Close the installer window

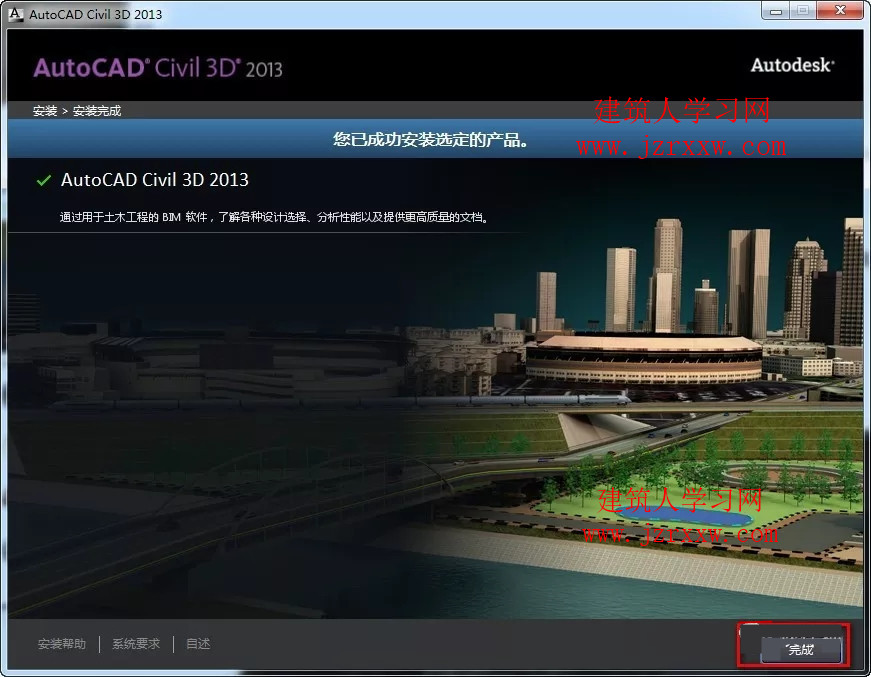[x=840, y=10]
